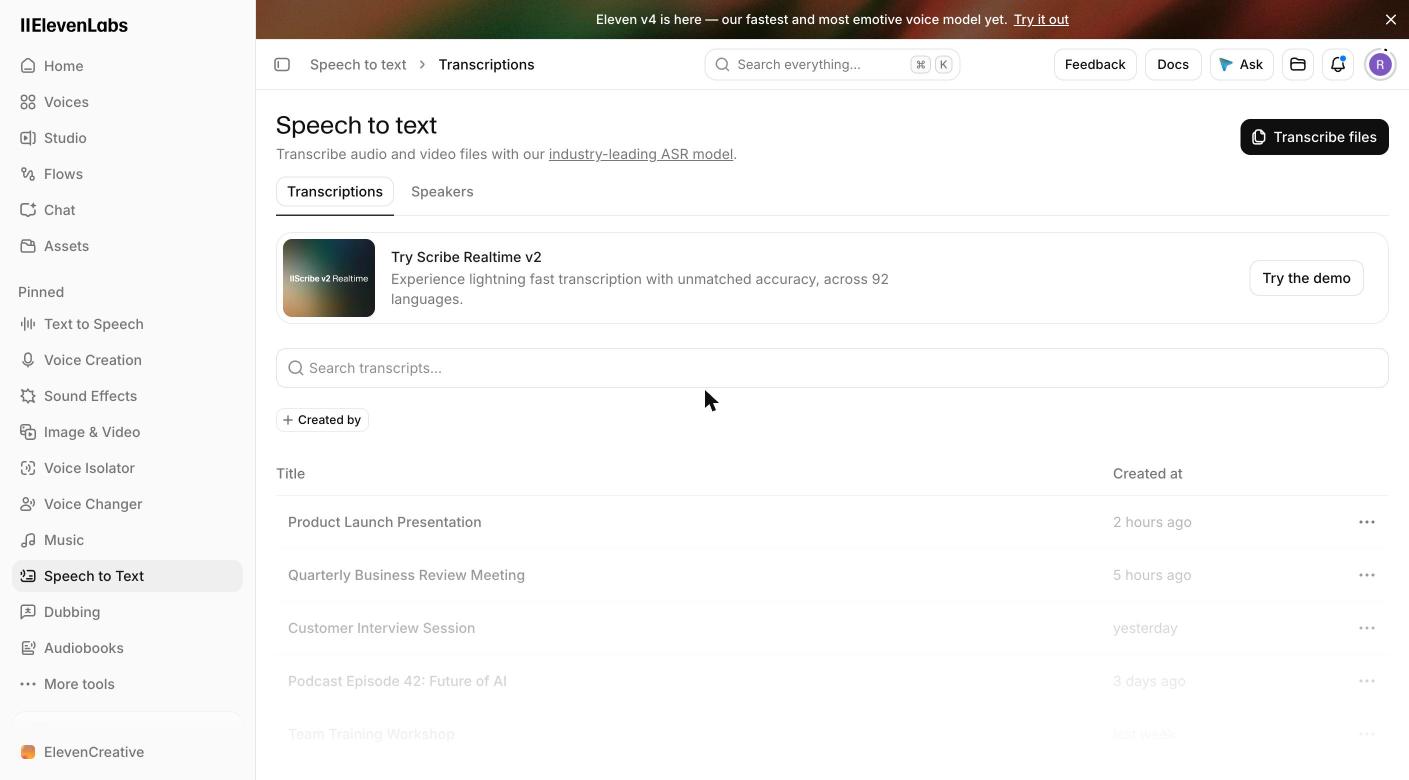Open Audiobooks tool

[127, 648]
